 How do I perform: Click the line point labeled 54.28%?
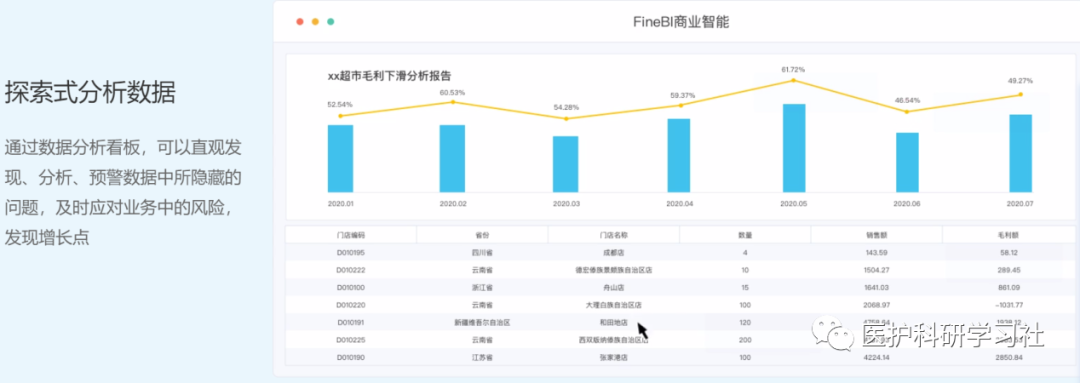[566, 118]
